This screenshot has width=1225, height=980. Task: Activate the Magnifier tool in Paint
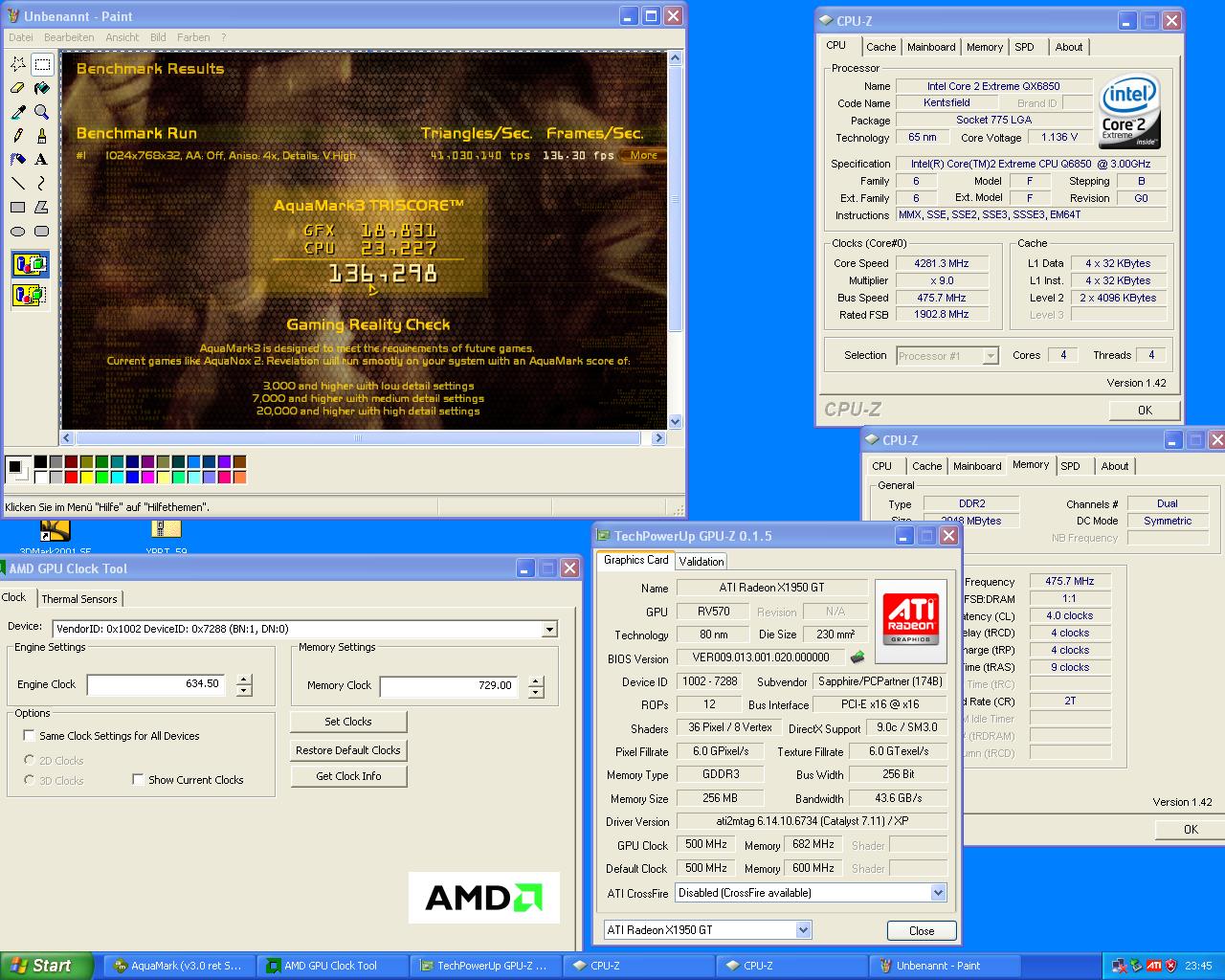coord(42,112)
